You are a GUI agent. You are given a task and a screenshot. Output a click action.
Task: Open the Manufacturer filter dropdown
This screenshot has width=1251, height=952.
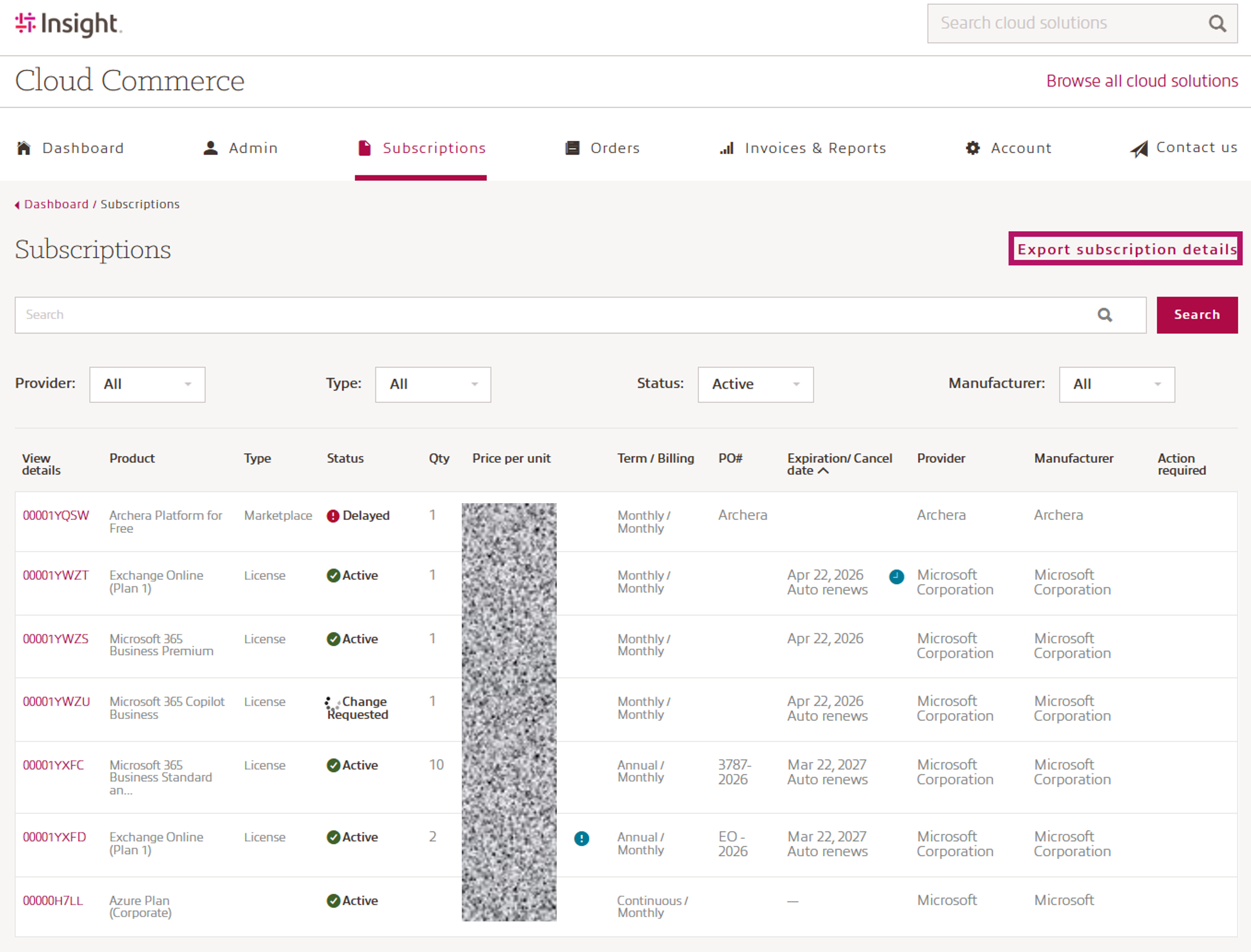(x=1117, y=385)
